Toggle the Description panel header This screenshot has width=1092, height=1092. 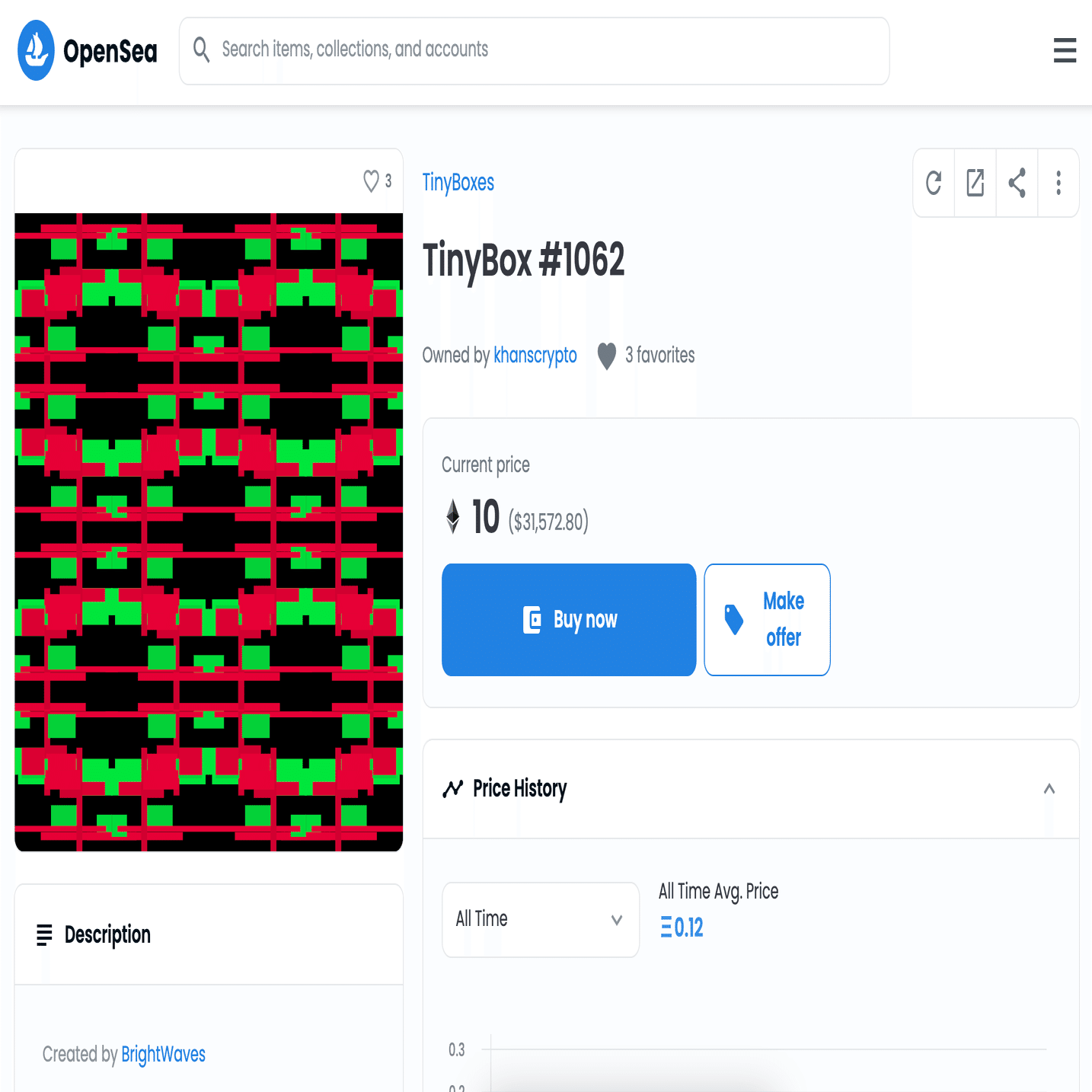click(x=209, y=934)
